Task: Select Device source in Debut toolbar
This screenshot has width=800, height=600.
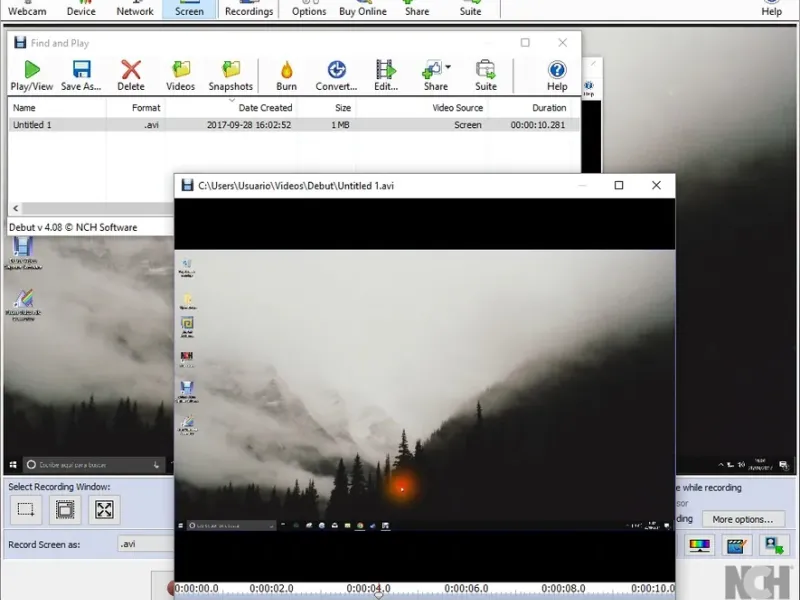Action: (81, 9)
